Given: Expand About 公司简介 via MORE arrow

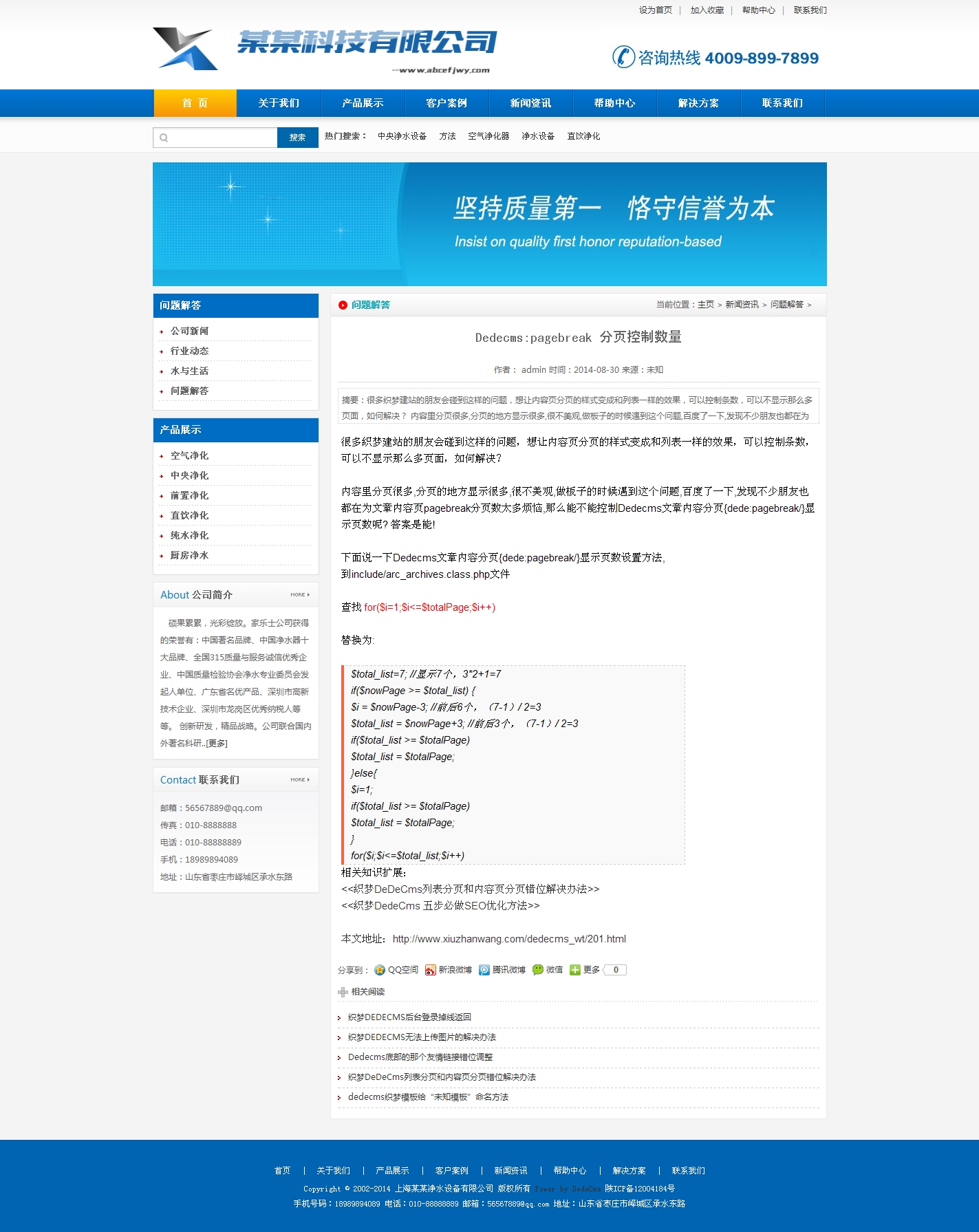Looking at the screenshot, I should 300,595.
